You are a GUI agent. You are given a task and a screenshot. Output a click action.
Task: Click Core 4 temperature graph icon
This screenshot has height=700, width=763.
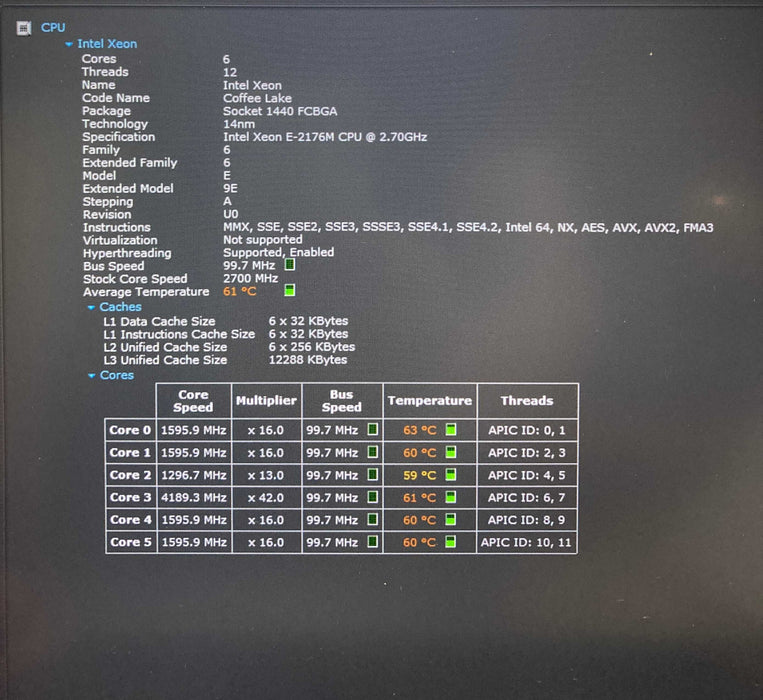(451, 520)
